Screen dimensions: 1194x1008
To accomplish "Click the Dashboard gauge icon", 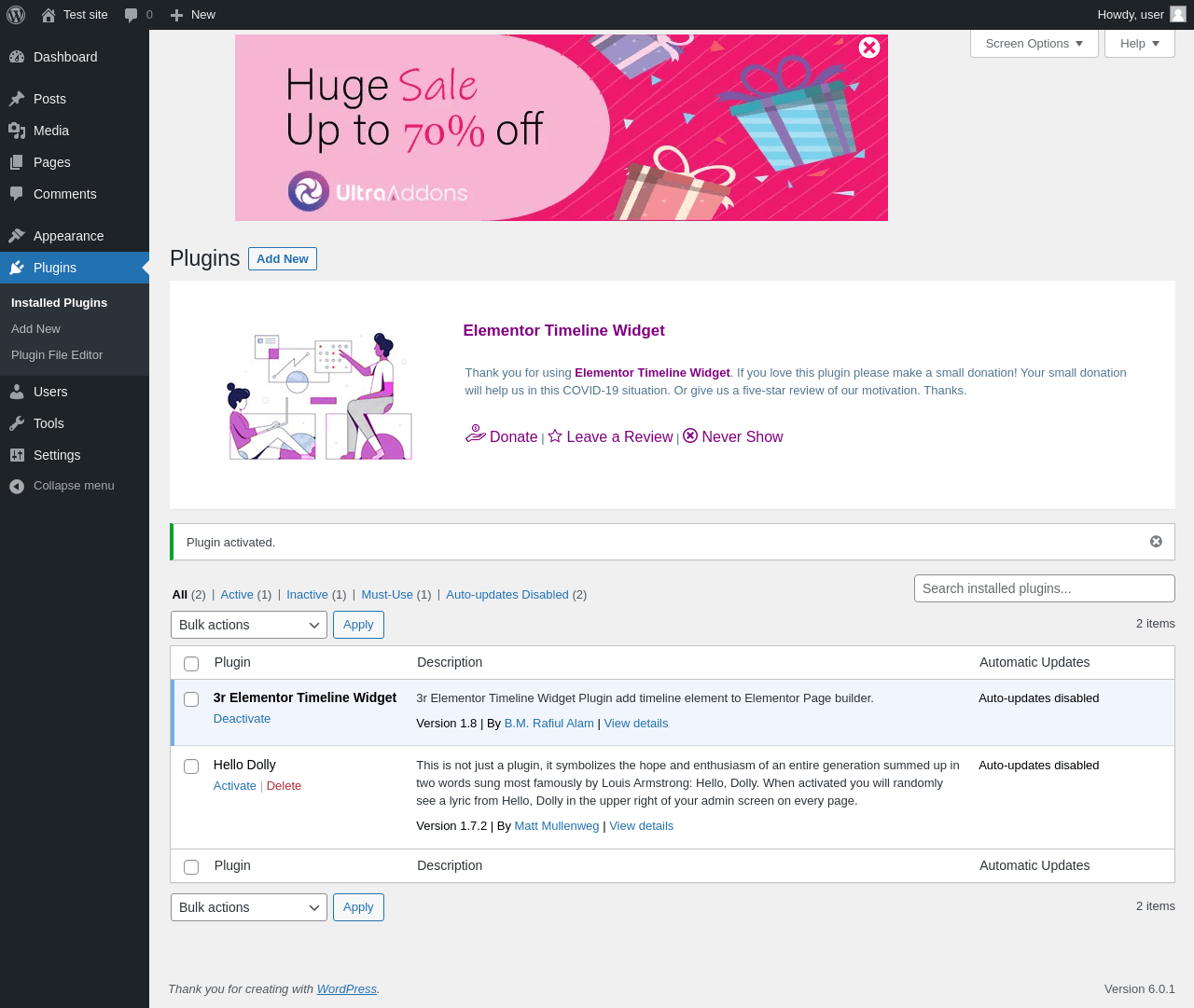I will pyautogui.click(x=17, y=57).
